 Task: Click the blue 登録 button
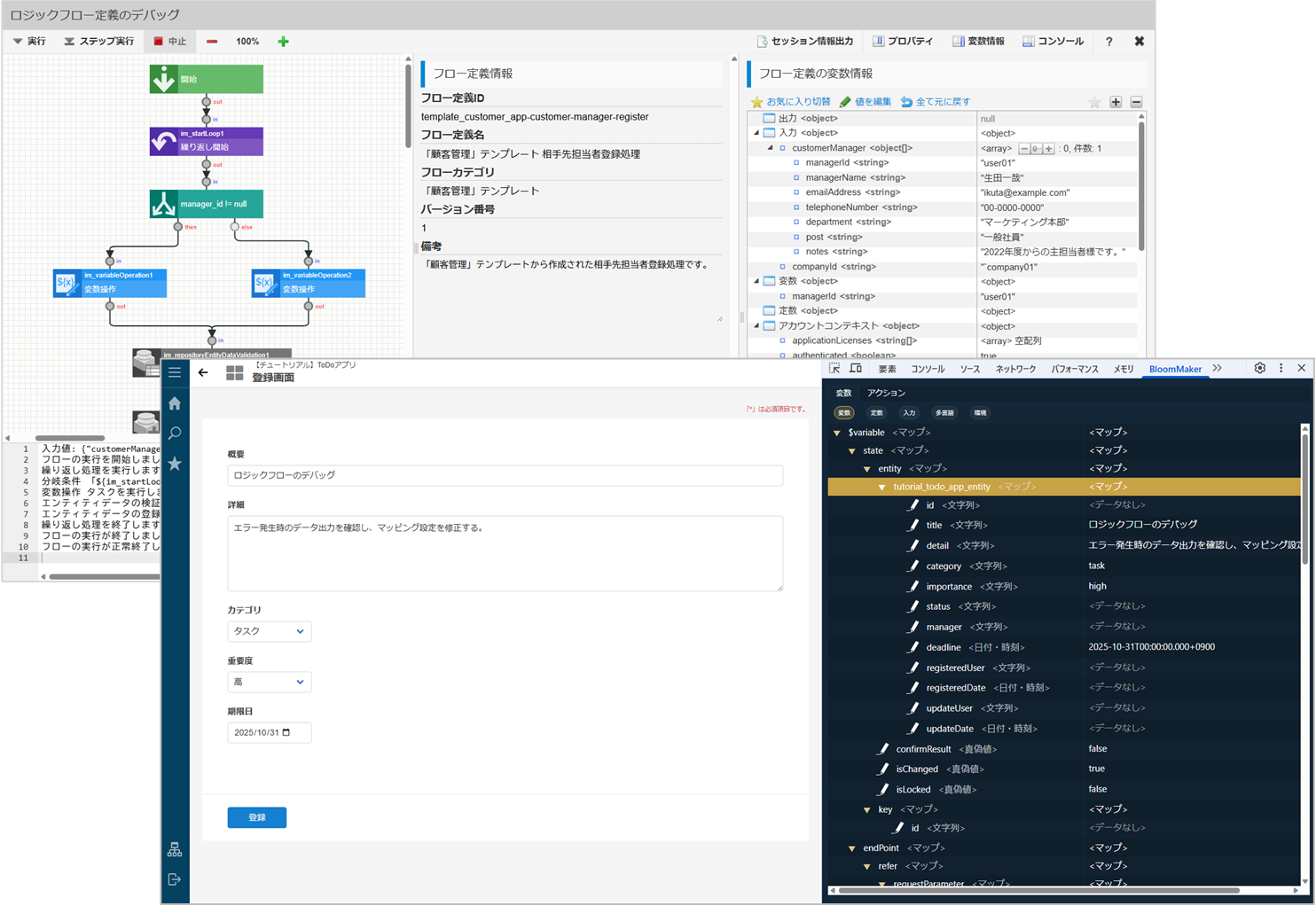(x=256, y=817)
